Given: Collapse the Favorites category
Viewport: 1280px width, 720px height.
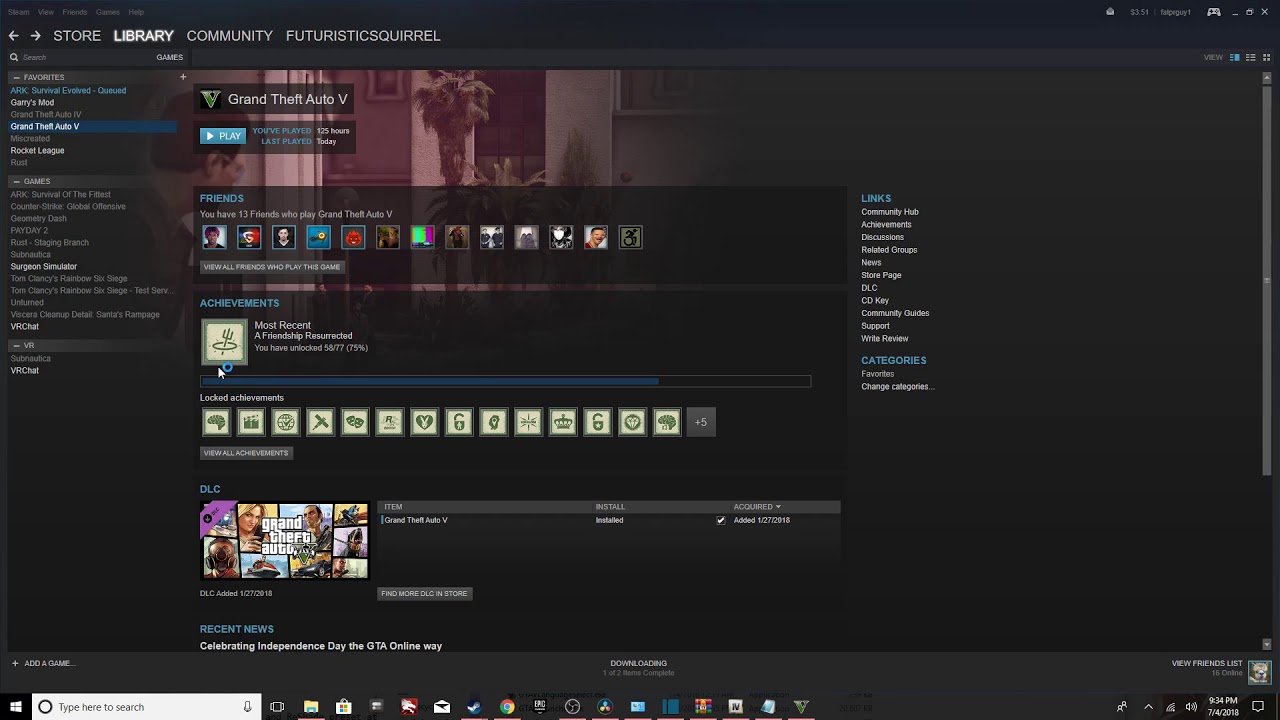Looking at the screenshot, I should pos(15,77).
